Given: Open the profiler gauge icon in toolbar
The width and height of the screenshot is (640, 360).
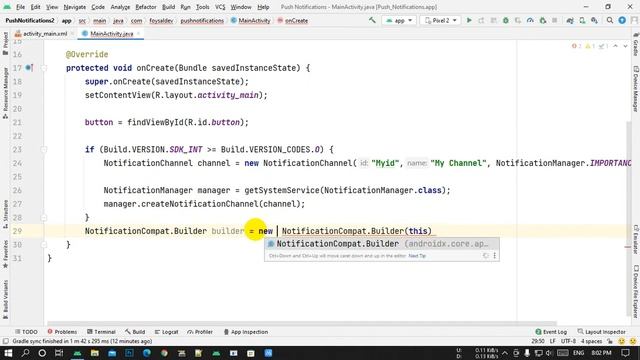Looking at the screenshot, I should [530, 20].
